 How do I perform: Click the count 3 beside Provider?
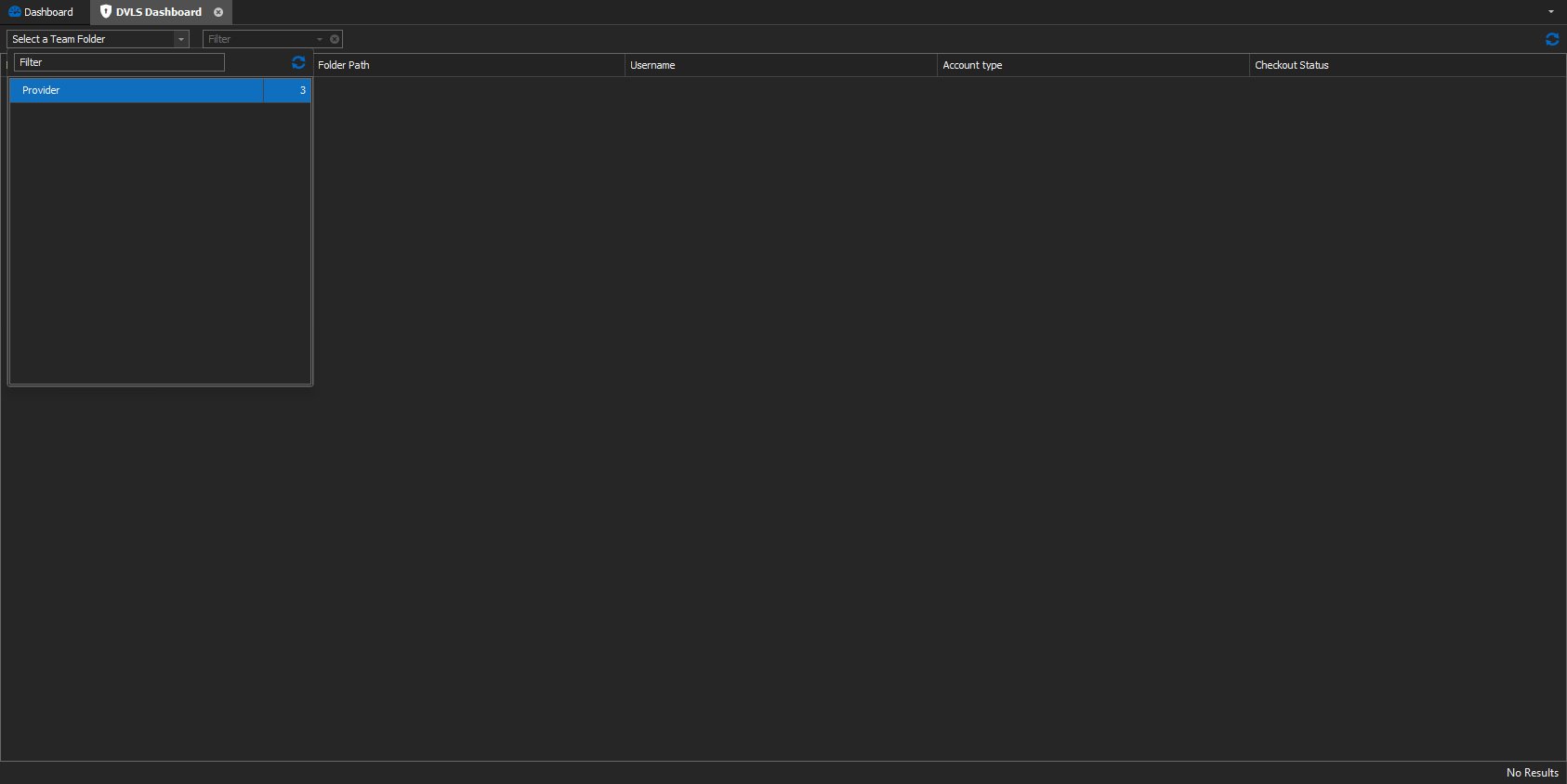coord(302,90)
